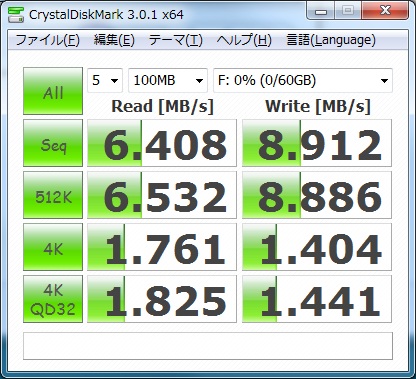Image resolution: width=416 pixels, height=379 pixels.
Task: Open the 言語(Language) menu
Action: [331, 40]
